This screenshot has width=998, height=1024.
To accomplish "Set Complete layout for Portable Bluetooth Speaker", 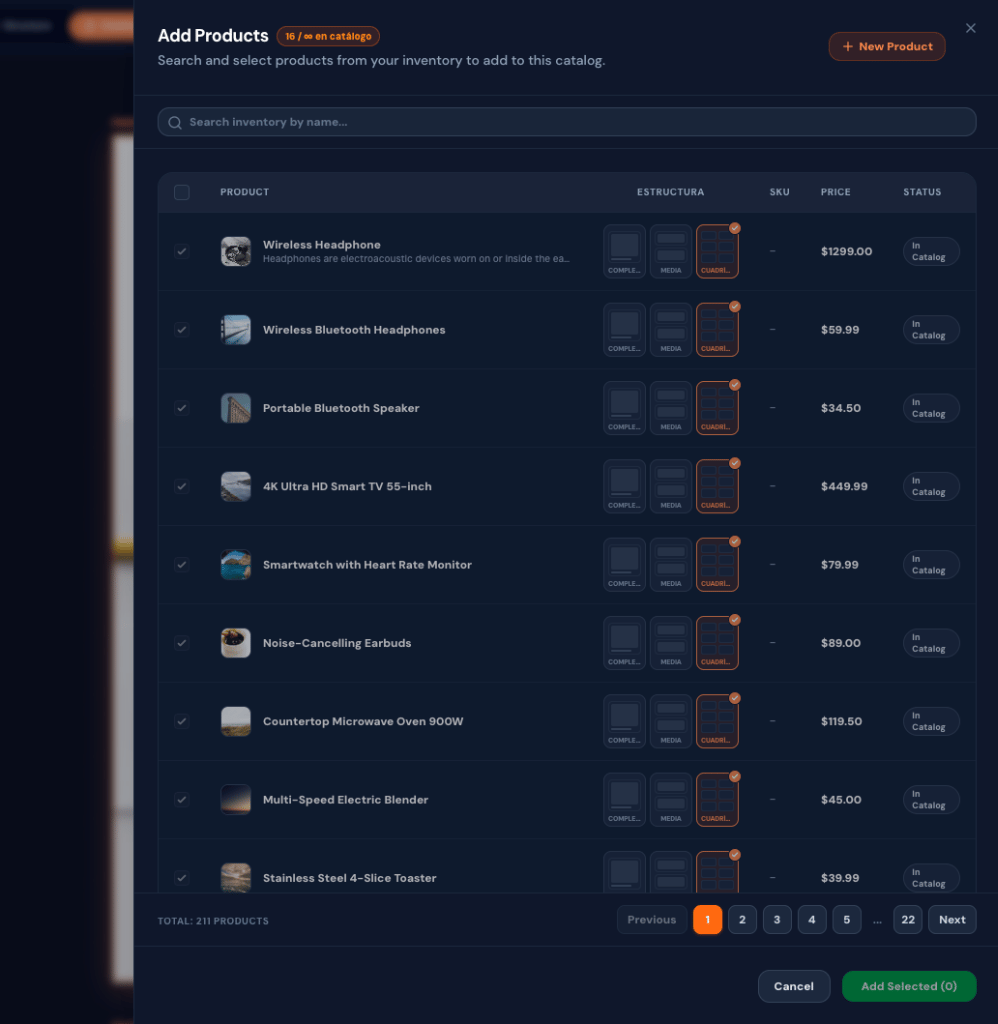I will 624,408.
